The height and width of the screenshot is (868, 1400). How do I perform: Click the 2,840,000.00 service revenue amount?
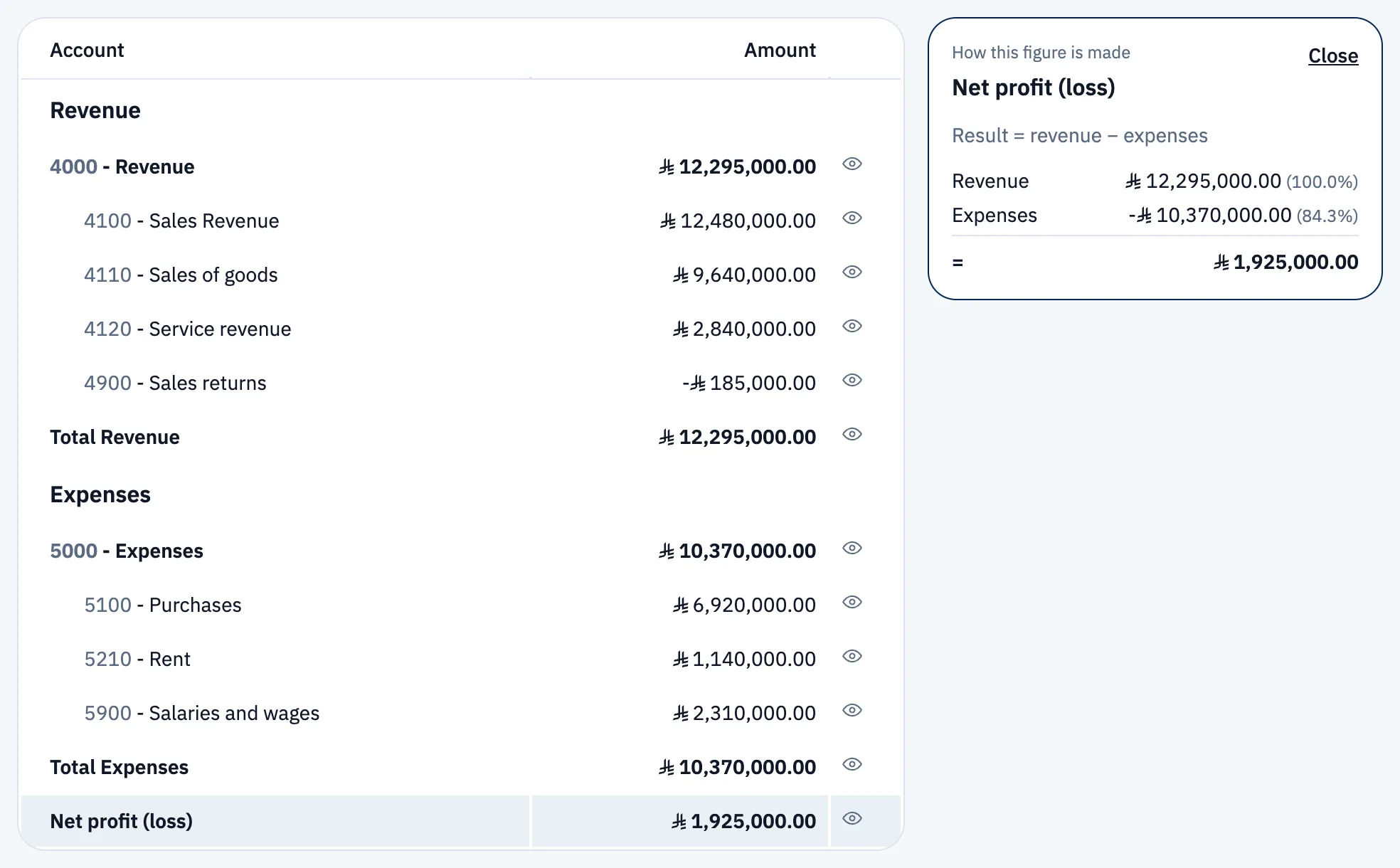click(x=744, y=329)
